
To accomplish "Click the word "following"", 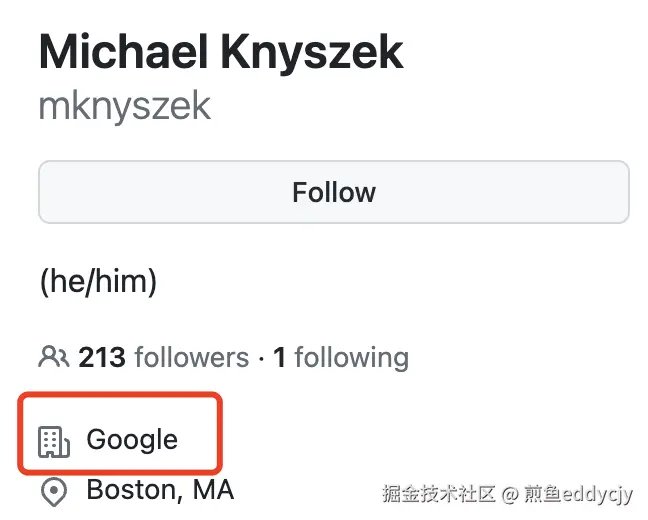I will 351,357.
